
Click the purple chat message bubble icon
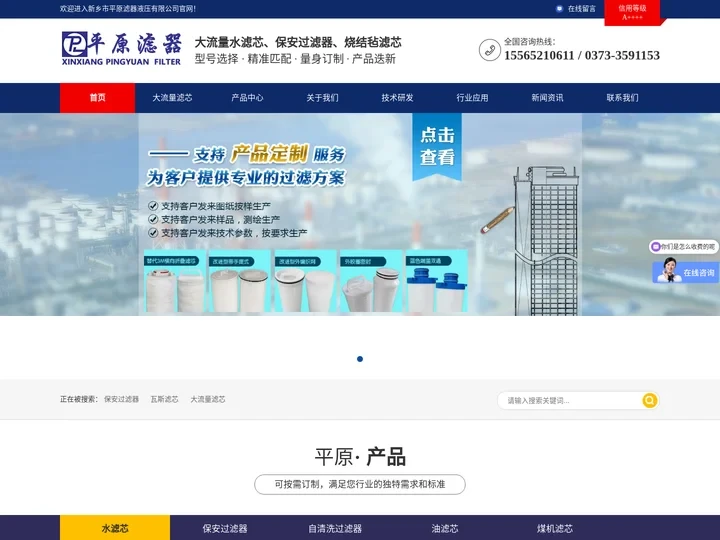click(656, 246)
